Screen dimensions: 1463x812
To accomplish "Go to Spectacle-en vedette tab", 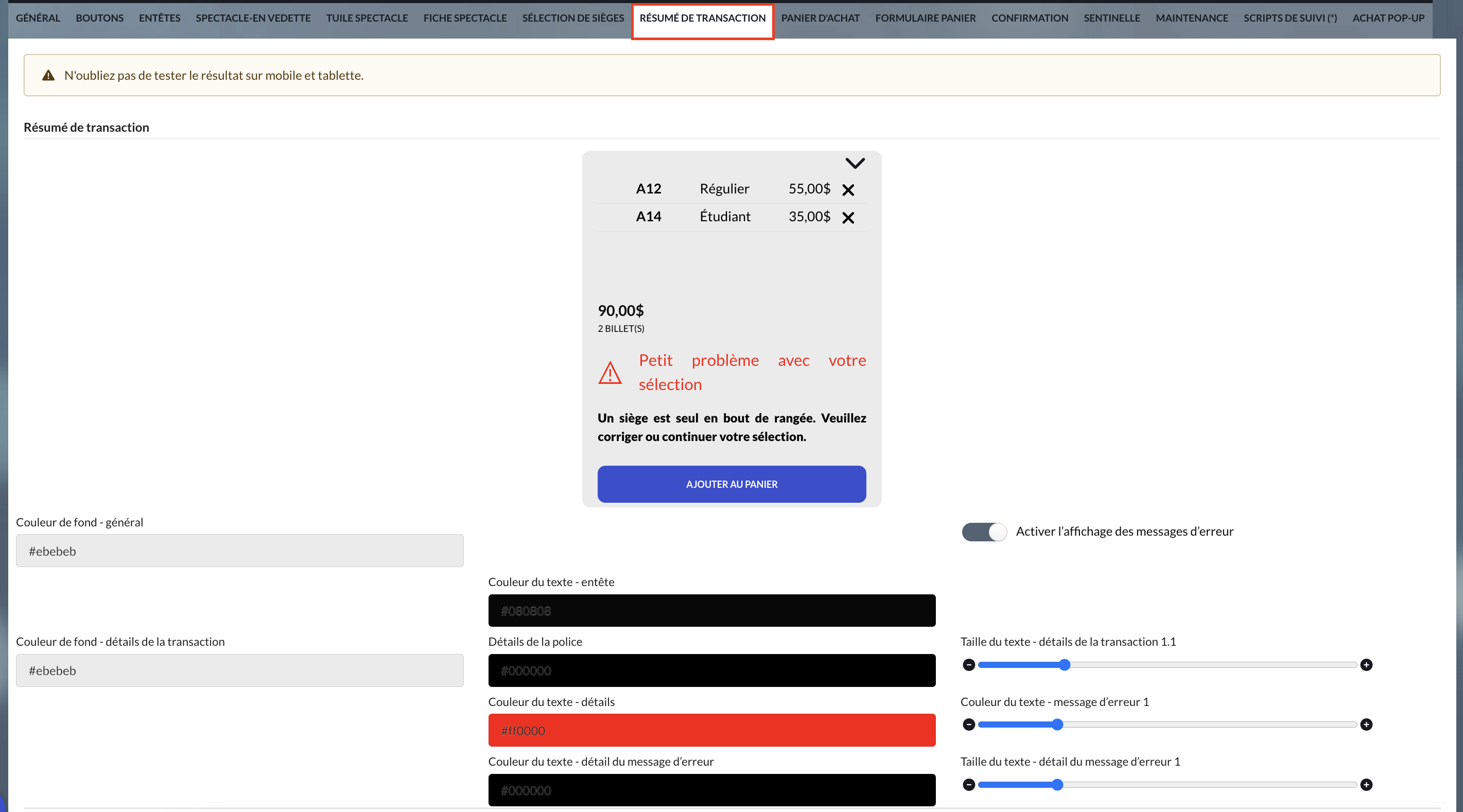I will pyautogui.click(x=253, y=18).
